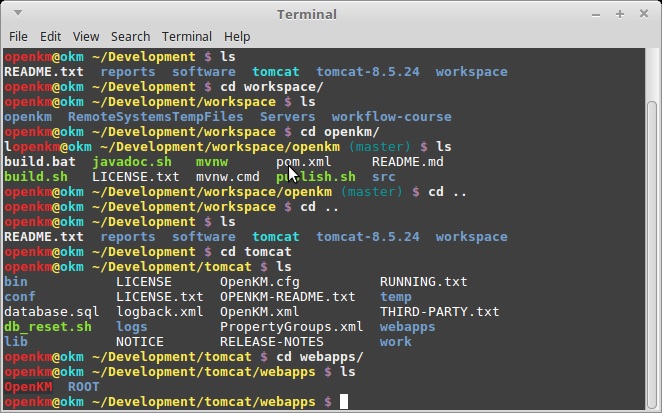Open the Edit menu

pyautogui.click(x=50, y=36)
